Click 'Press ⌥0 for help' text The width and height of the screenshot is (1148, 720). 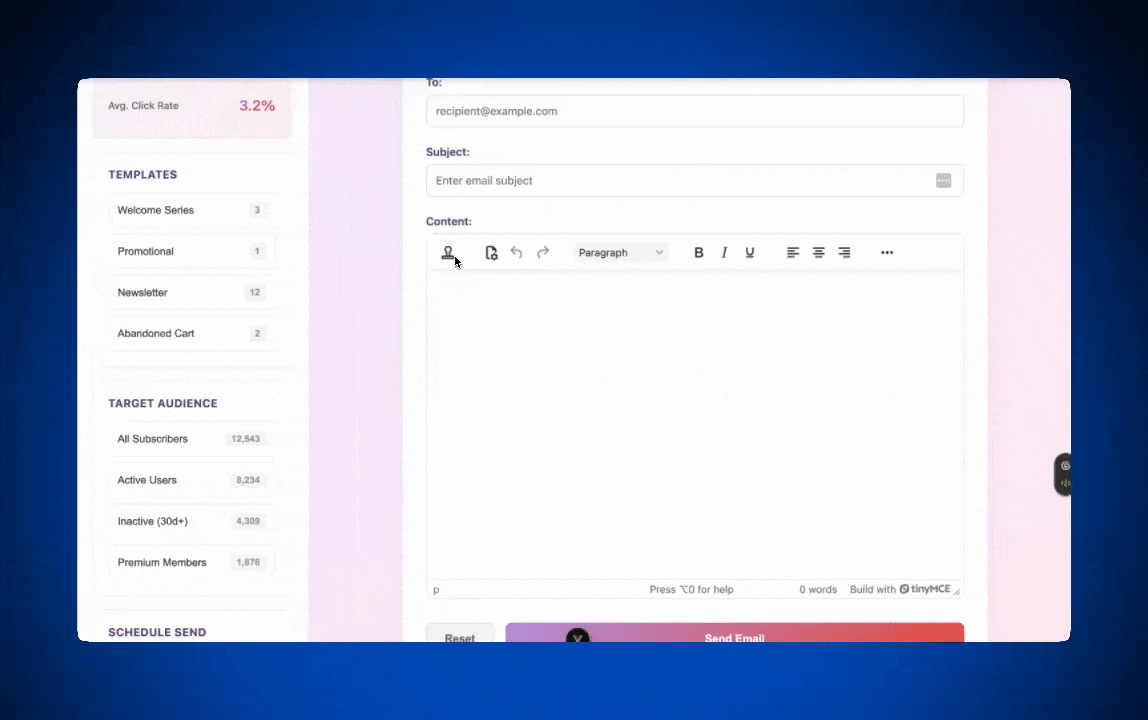pyautogui.click(x=691, y=590)
